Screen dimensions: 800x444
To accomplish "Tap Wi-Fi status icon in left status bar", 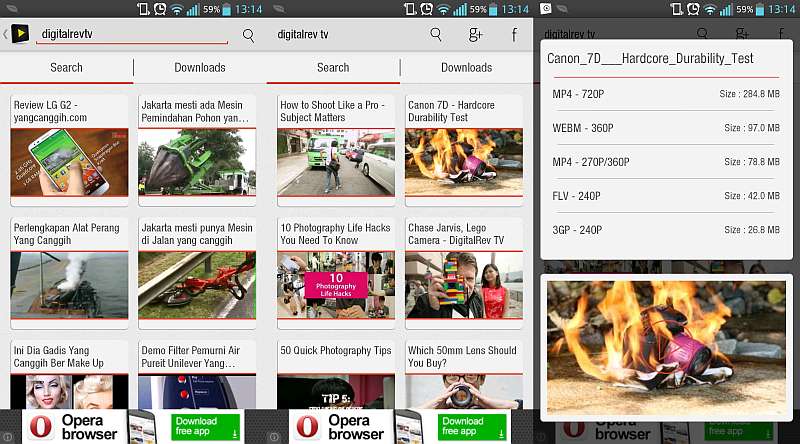I will click(x=177, y=9).
